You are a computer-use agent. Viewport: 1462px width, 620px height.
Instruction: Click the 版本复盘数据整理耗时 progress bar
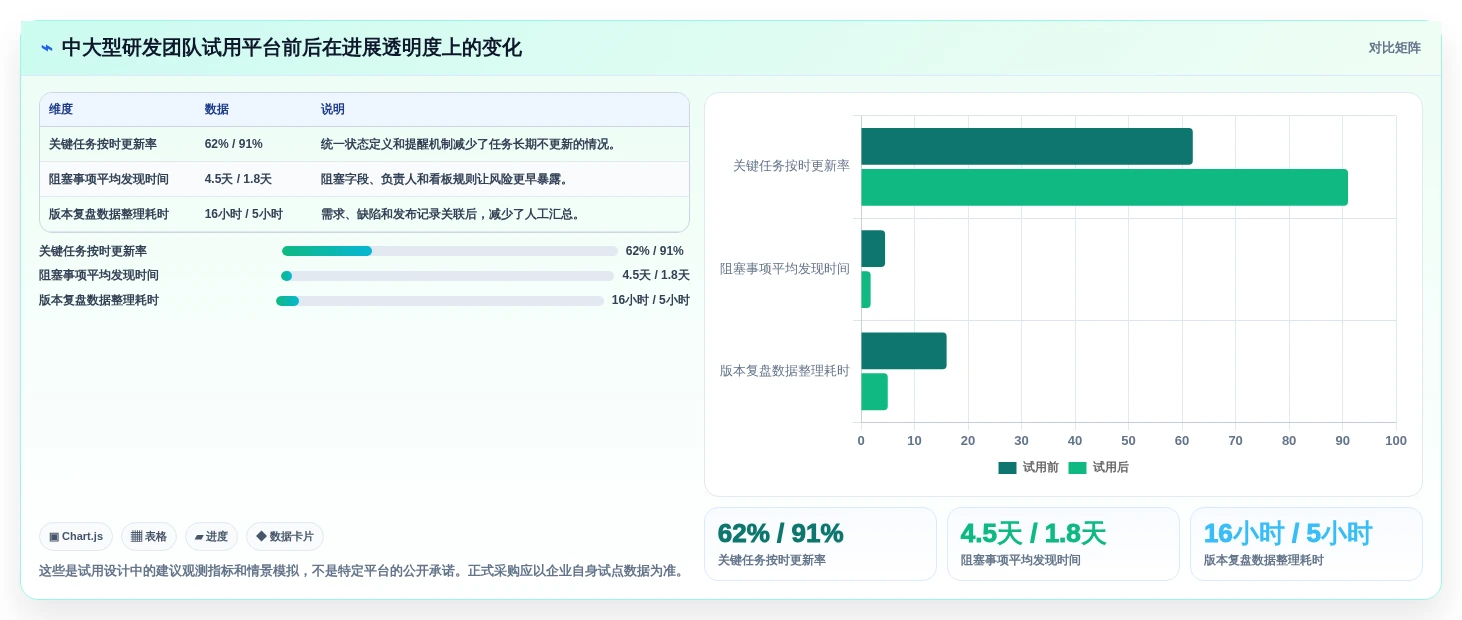pos(440,301)
